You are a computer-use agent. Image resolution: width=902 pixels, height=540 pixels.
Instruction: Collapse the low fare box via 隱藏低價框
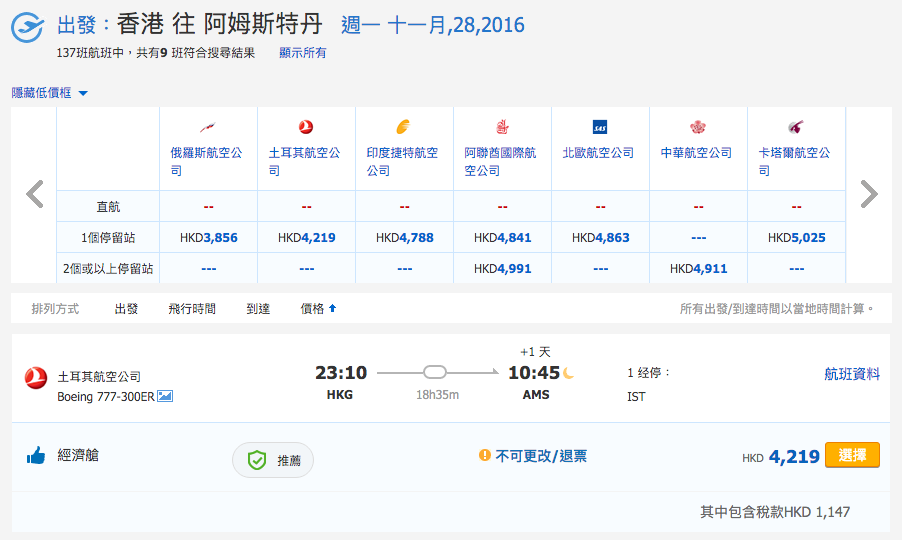[49, 93]
